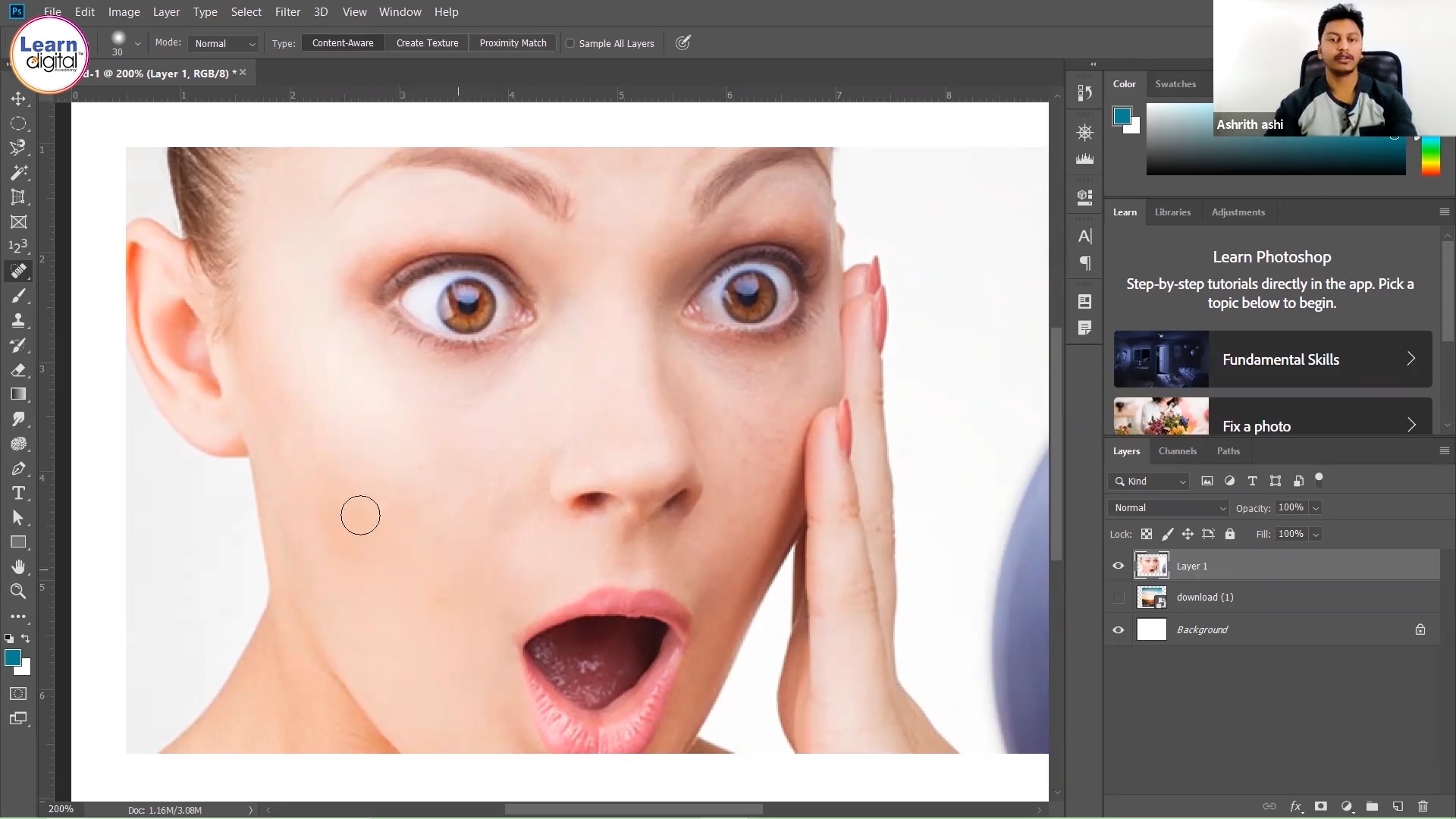The height and width of the screenshot is (819, 1456).
Task: Select the Frame tool
Action: point(18,222)
